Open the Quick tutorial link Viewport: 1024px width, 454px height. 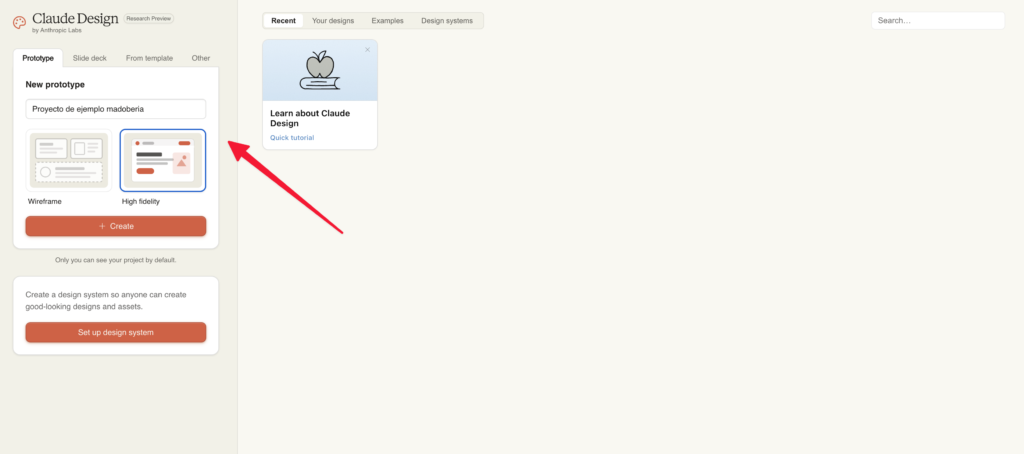tap(292, 138)
